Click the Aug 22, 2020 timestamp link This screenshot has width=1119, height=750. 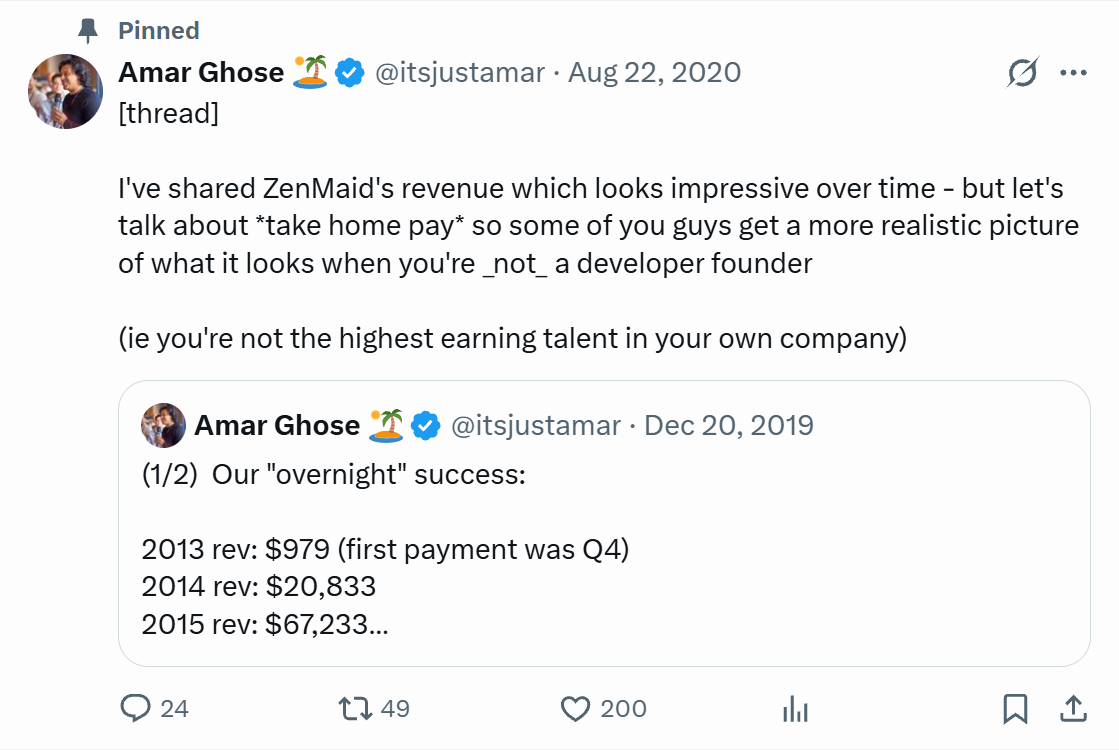[654, 71]
